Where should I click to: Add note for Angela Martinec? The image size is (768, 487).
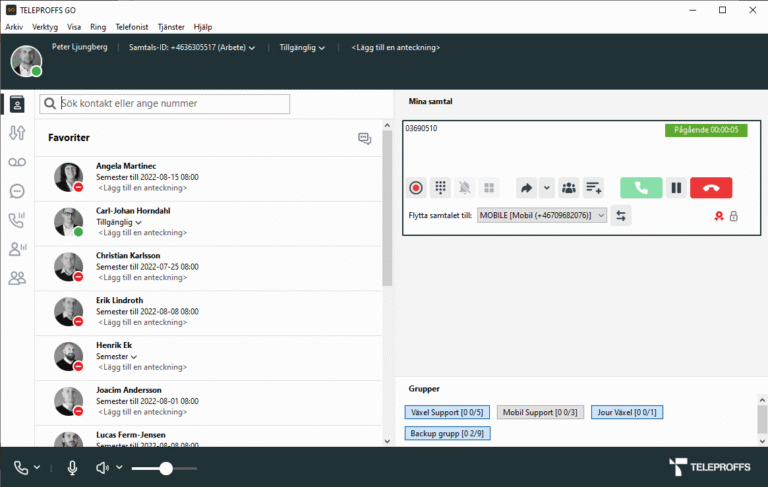coord(143,188)
